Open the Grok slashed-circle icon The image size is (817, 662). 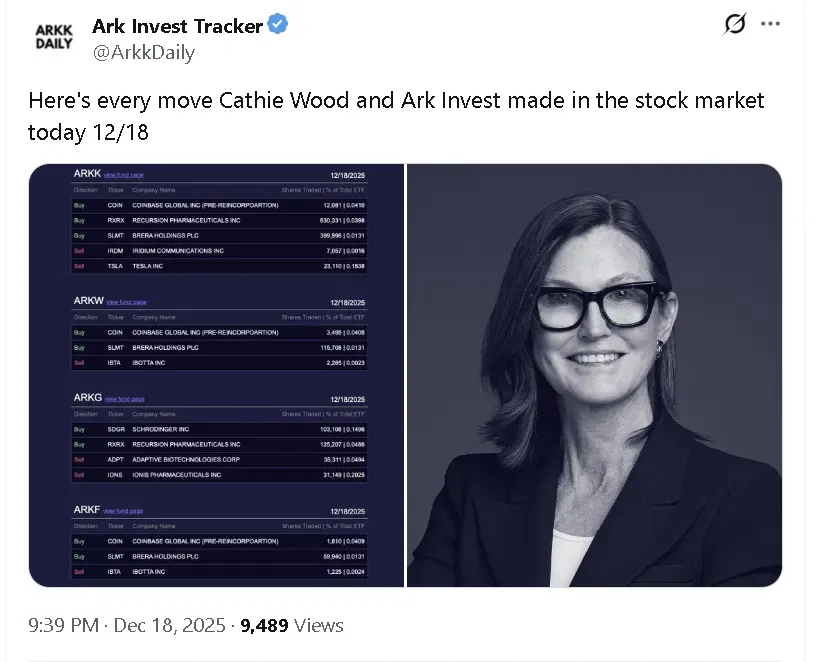click(x=735, y=25)
